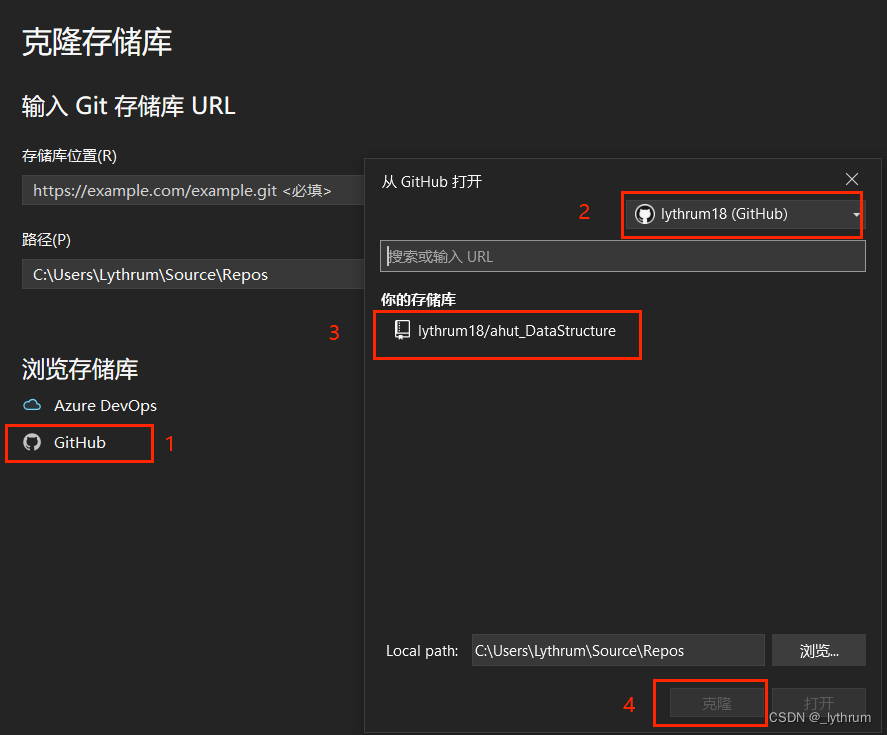887x735 pixels.
Task: Click the 输入 Git 存储库 URL heading
Action: [128, 106]
